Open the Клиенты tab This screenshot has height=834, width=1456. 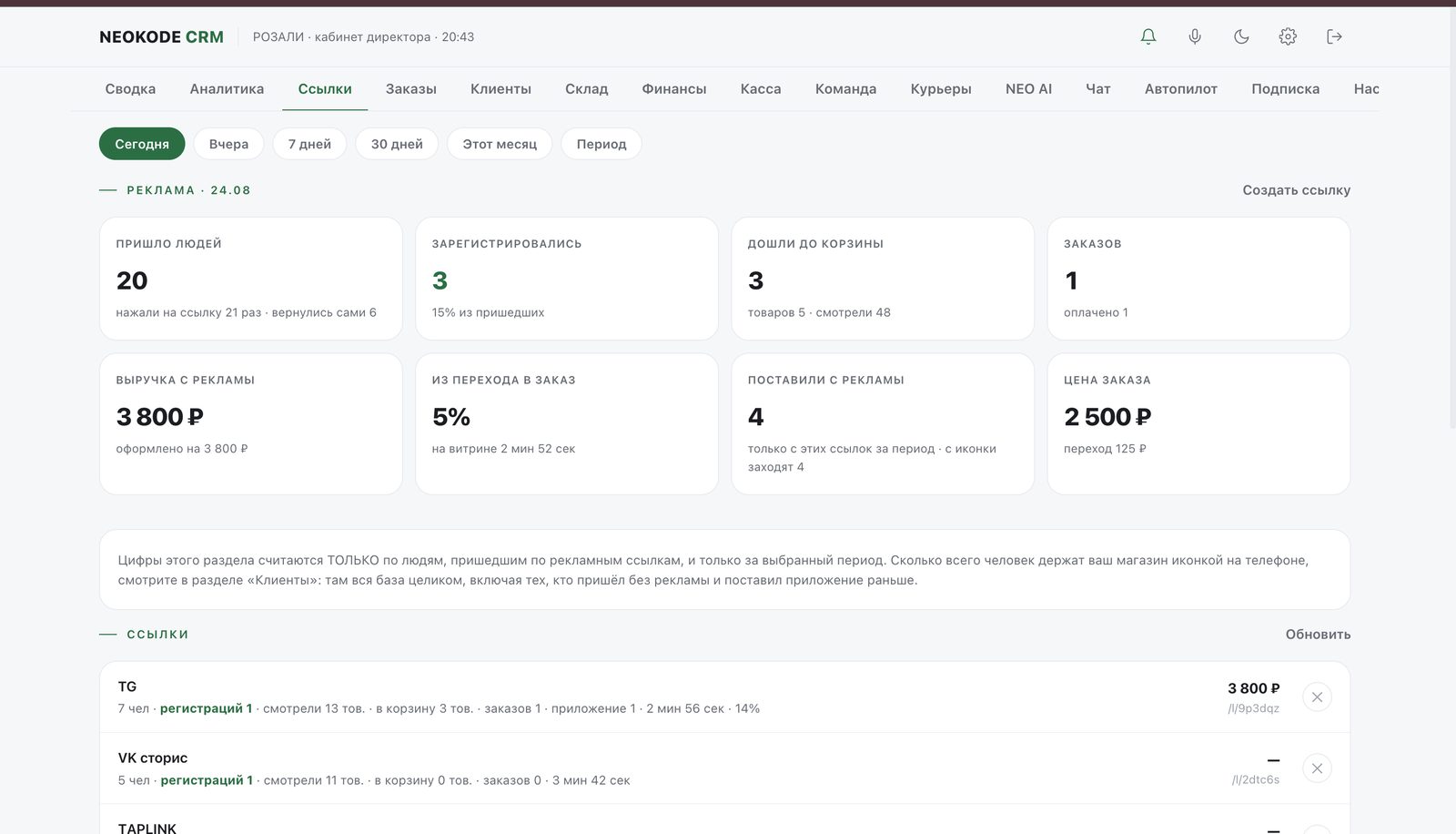click(500, 88)
